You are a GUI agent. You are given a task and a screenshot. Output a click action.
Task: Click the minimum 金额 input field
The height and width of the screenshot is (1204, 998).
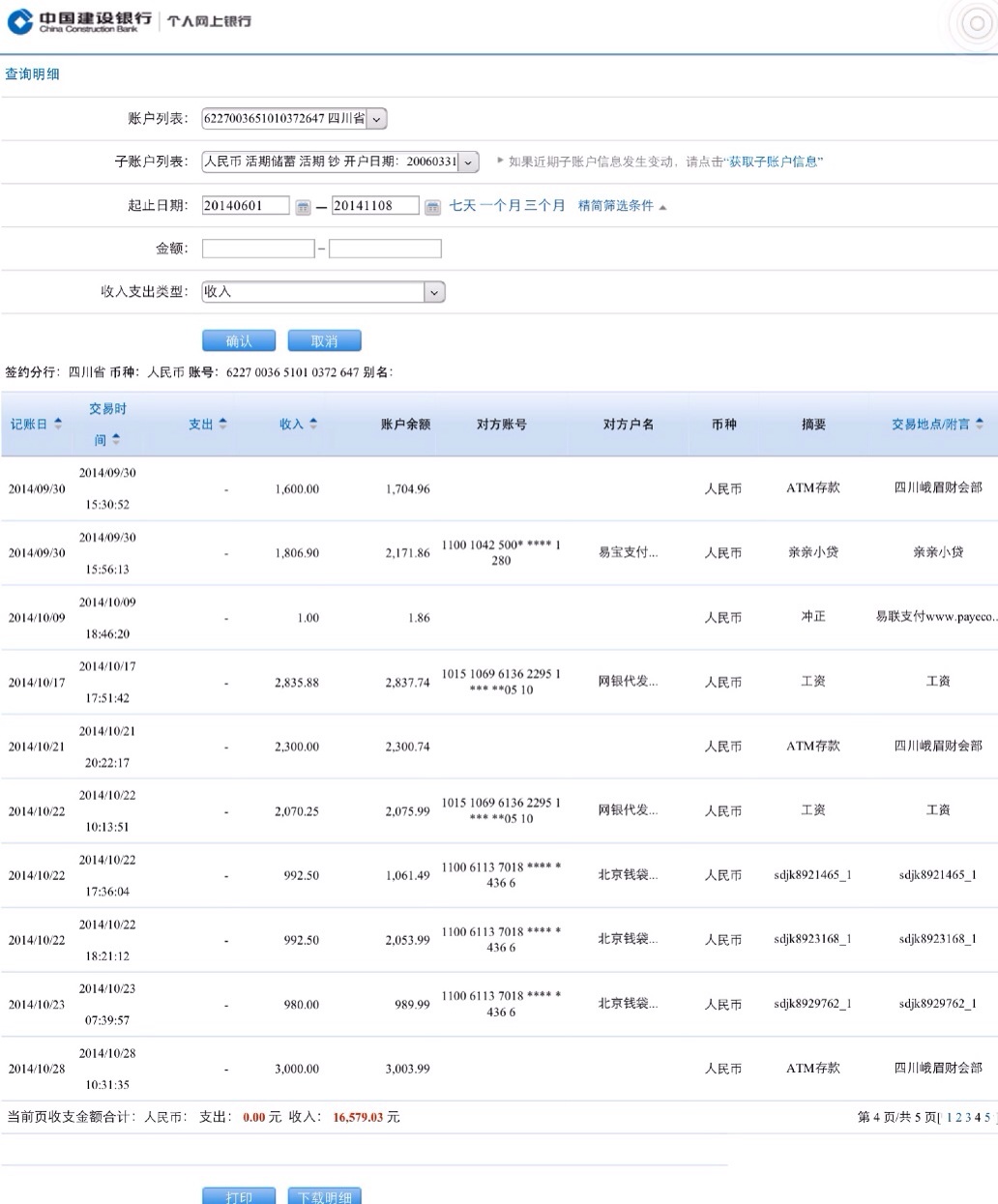258,249
